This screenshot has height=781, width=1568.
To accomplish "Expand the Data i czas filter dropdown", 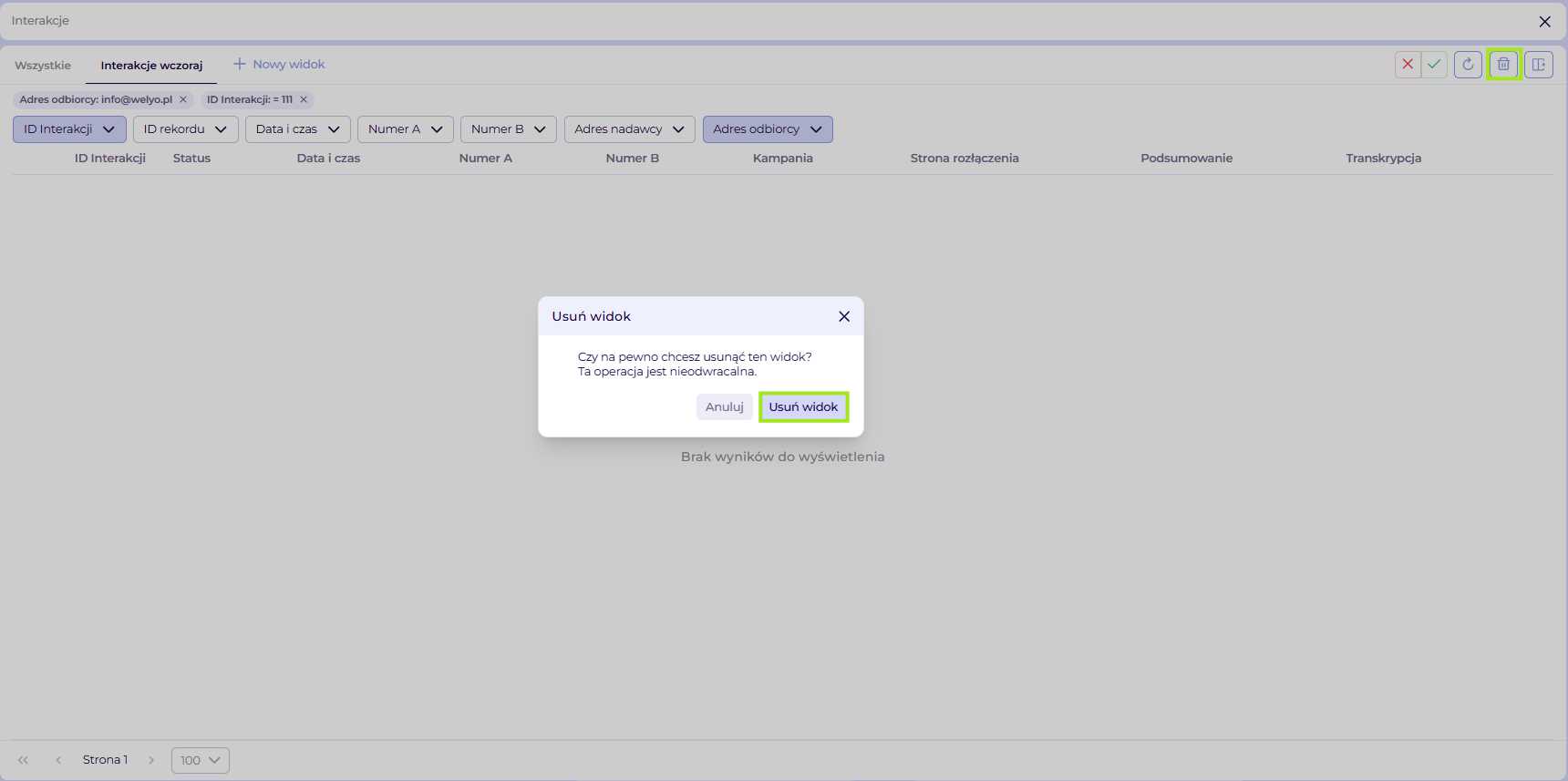I will point(298,129).
